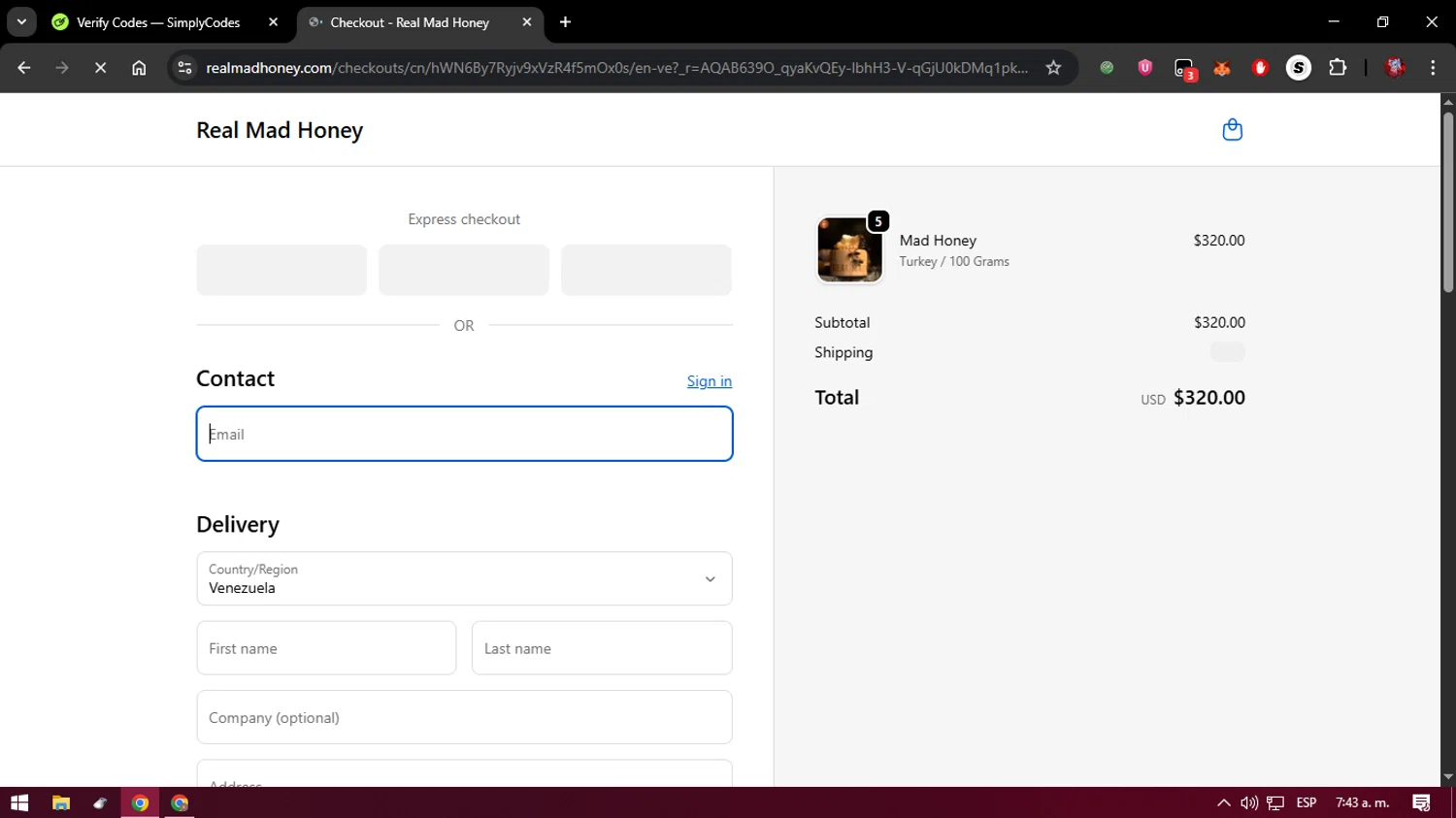Open a new browser tab

pos(565,22)
